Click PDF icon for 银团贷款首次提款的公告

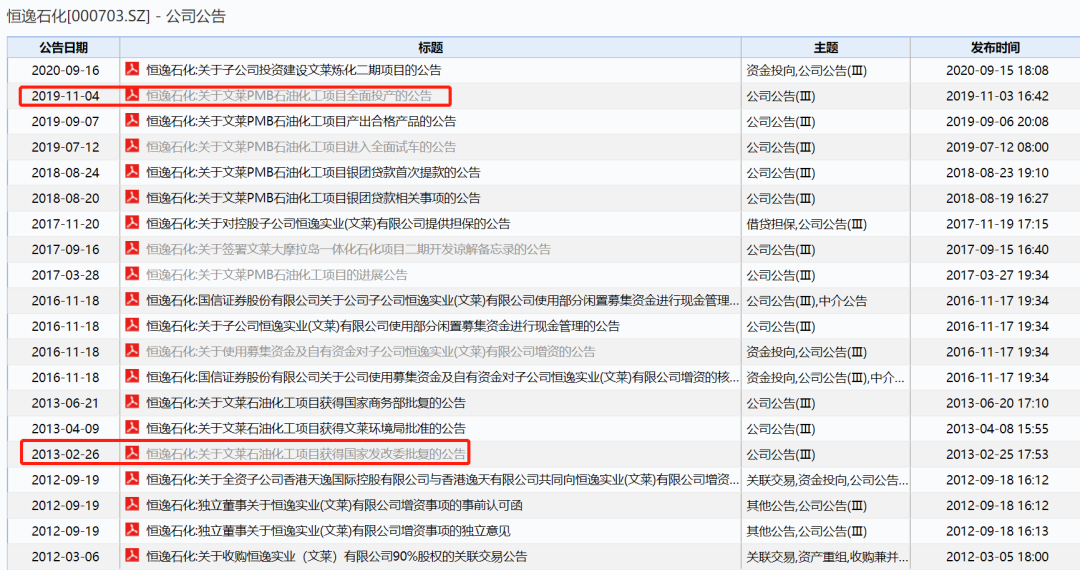click(x=132, y=171)
